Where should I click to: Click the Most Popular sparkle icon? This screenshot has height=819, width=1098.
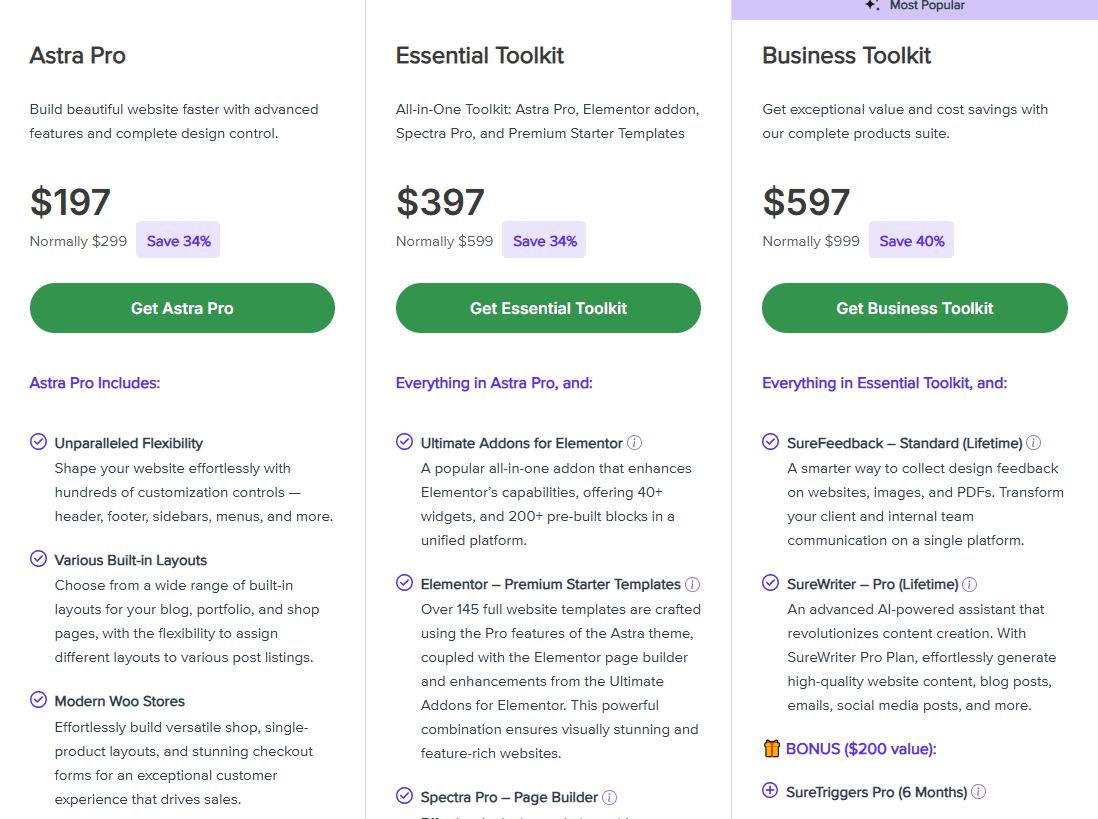click(872, 6)
